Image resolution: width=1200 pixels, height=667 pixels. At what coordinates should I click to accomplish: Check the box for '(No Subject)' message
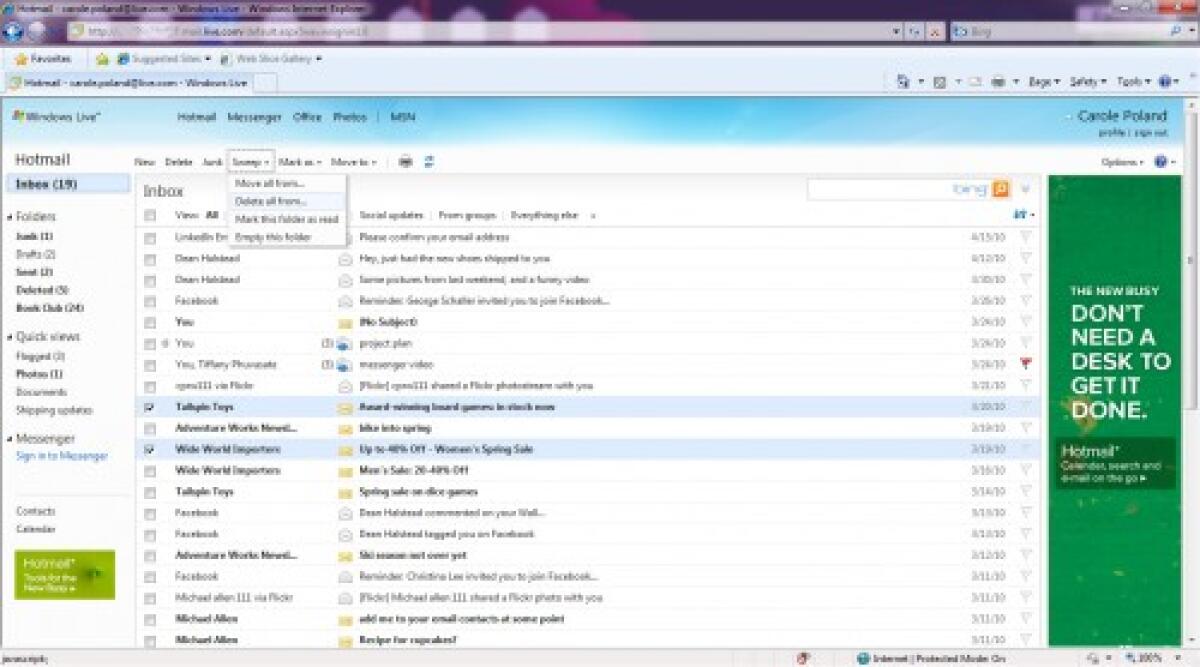pyautogui.click(x=150, y=323)
